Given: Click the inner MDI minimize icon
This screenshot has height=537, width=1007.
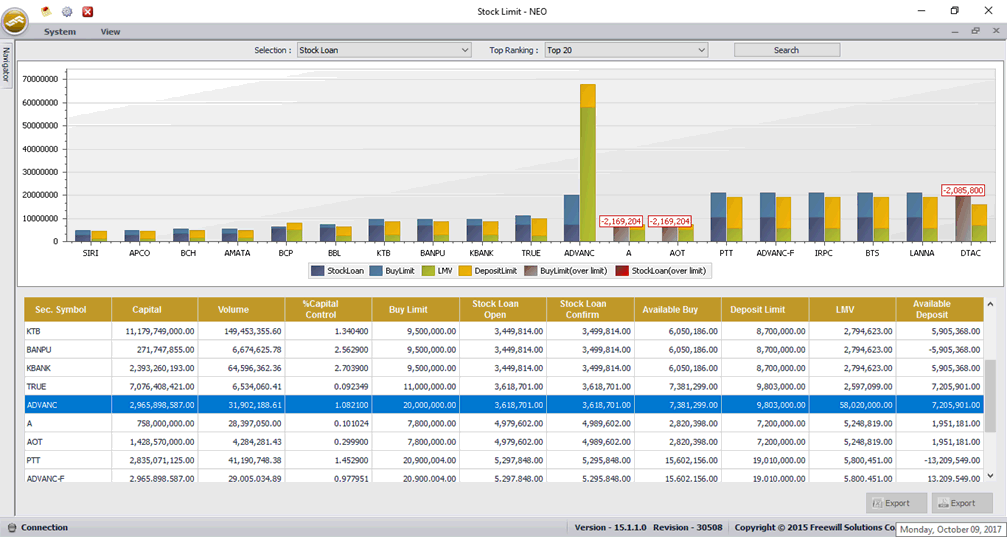Looking at the screenshot, I should pos(956,31).
